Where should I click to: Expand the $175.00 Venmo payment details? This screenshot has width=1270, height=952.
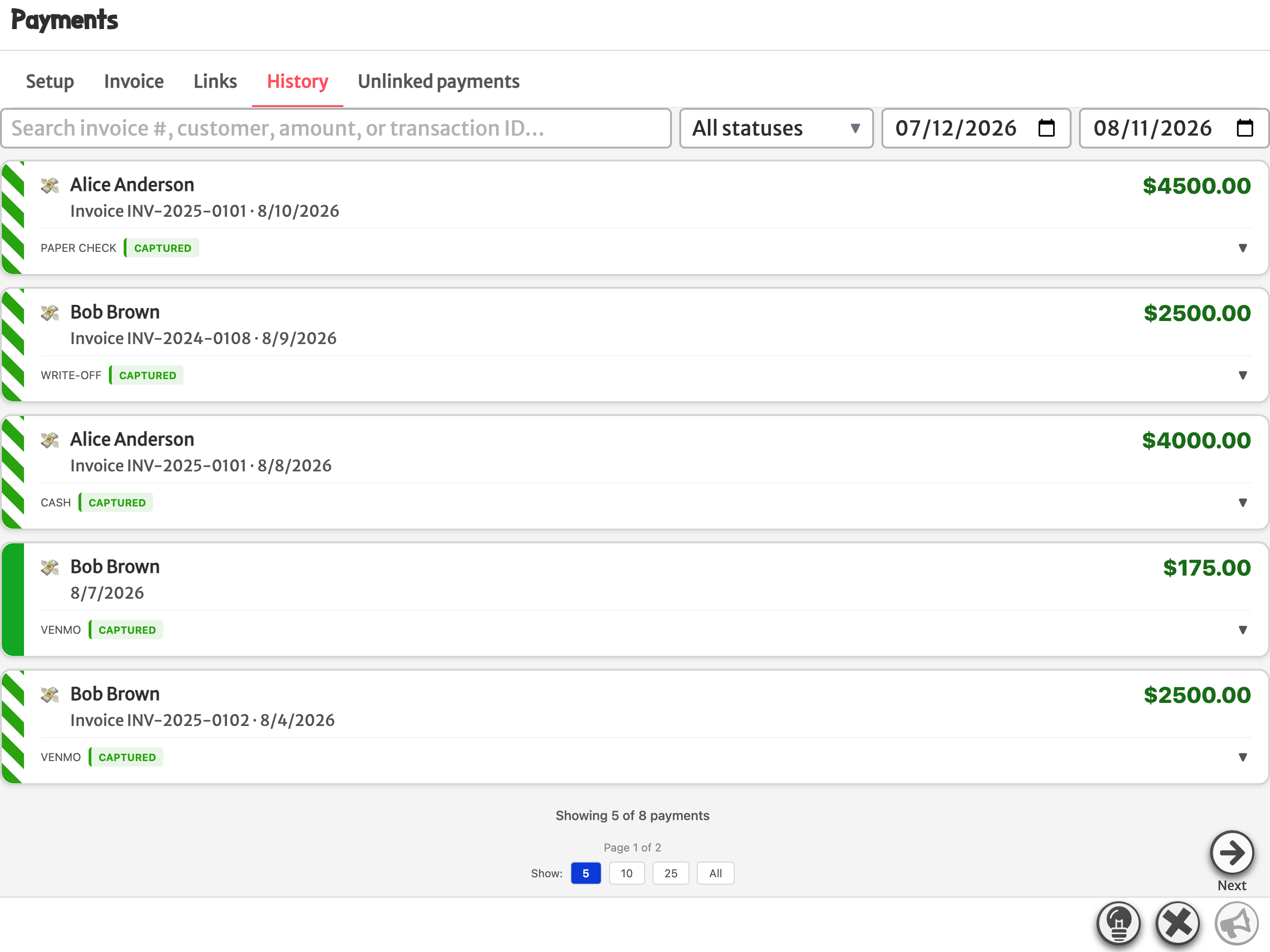[1242, 630]
